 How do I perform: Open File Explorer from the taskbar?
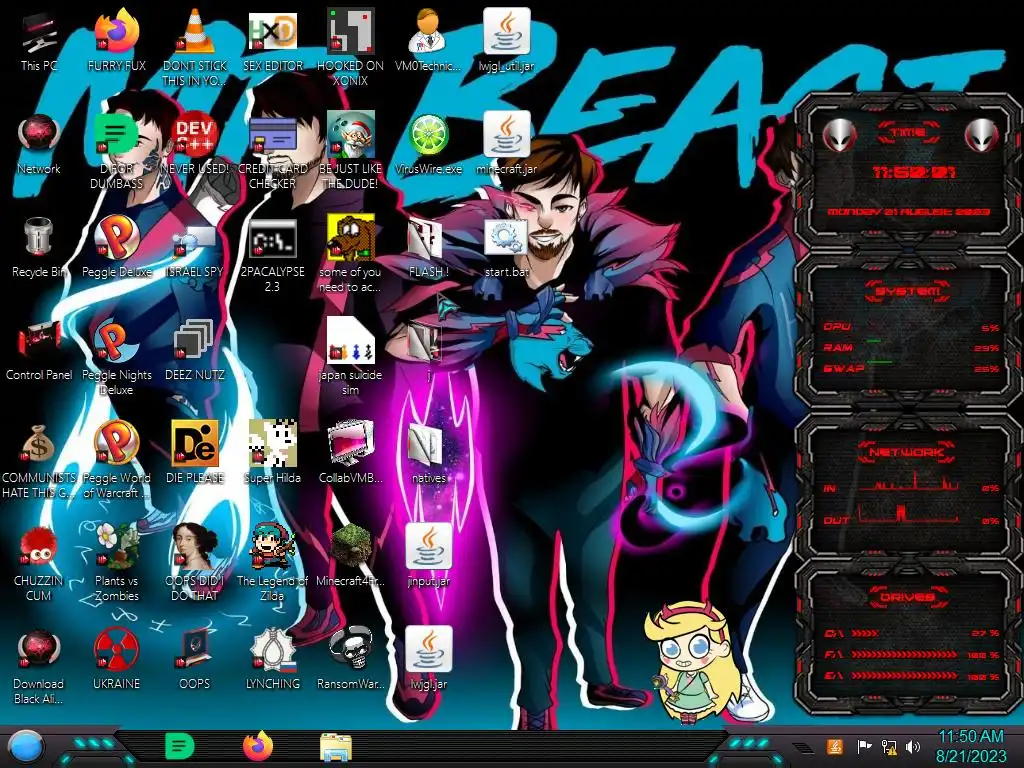pyautogui.click(x=336, y=748)
